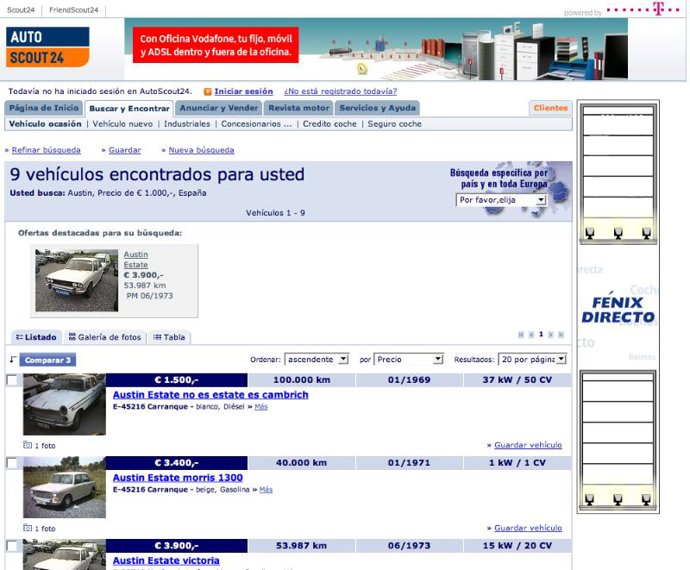
Task: Open the '20 por página' results dropdown
Action: (532, 360)
